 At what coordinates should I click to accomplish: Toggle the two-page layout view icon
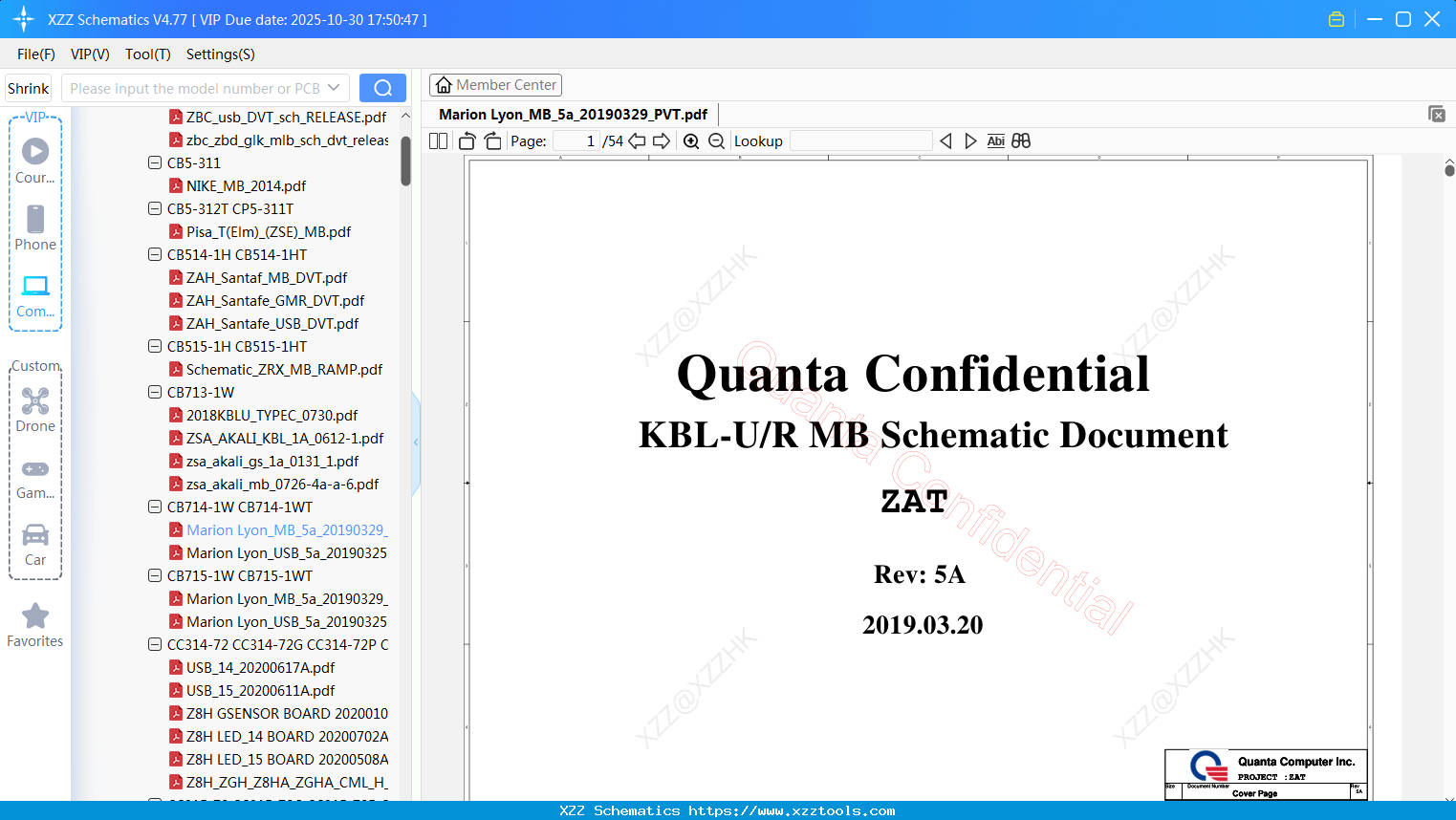click(x=439, y=141)
